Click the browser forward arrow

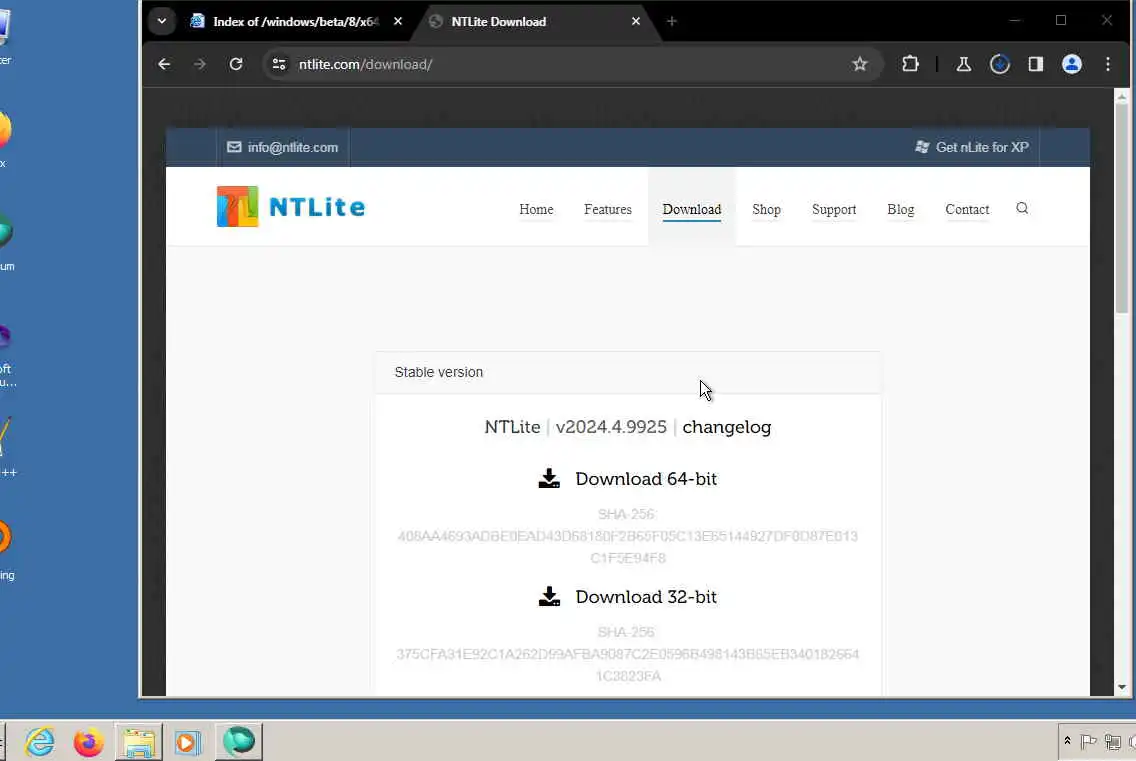[200, 65]
